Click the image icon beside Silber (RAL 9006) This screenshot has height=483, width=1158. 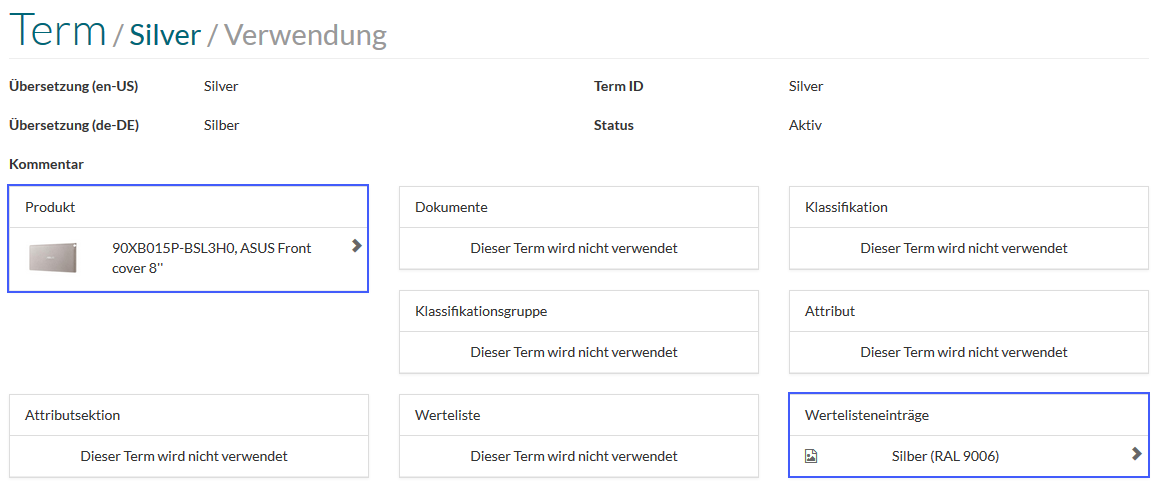click(810, 457)
